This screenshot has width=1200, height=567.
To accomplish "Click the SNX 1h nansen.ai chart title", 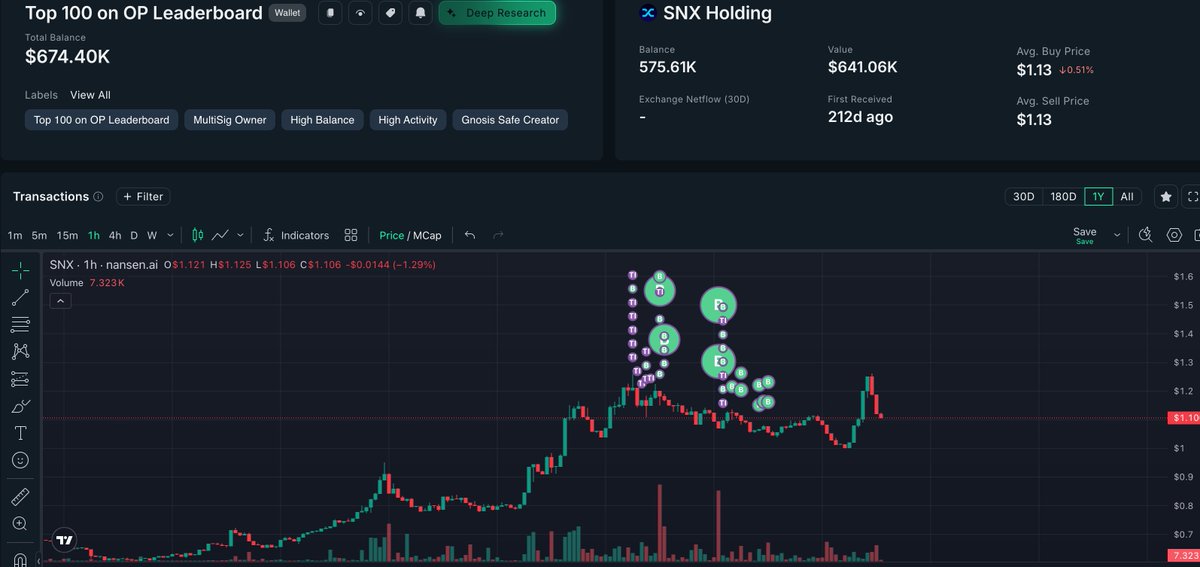I will coord(104,265).
